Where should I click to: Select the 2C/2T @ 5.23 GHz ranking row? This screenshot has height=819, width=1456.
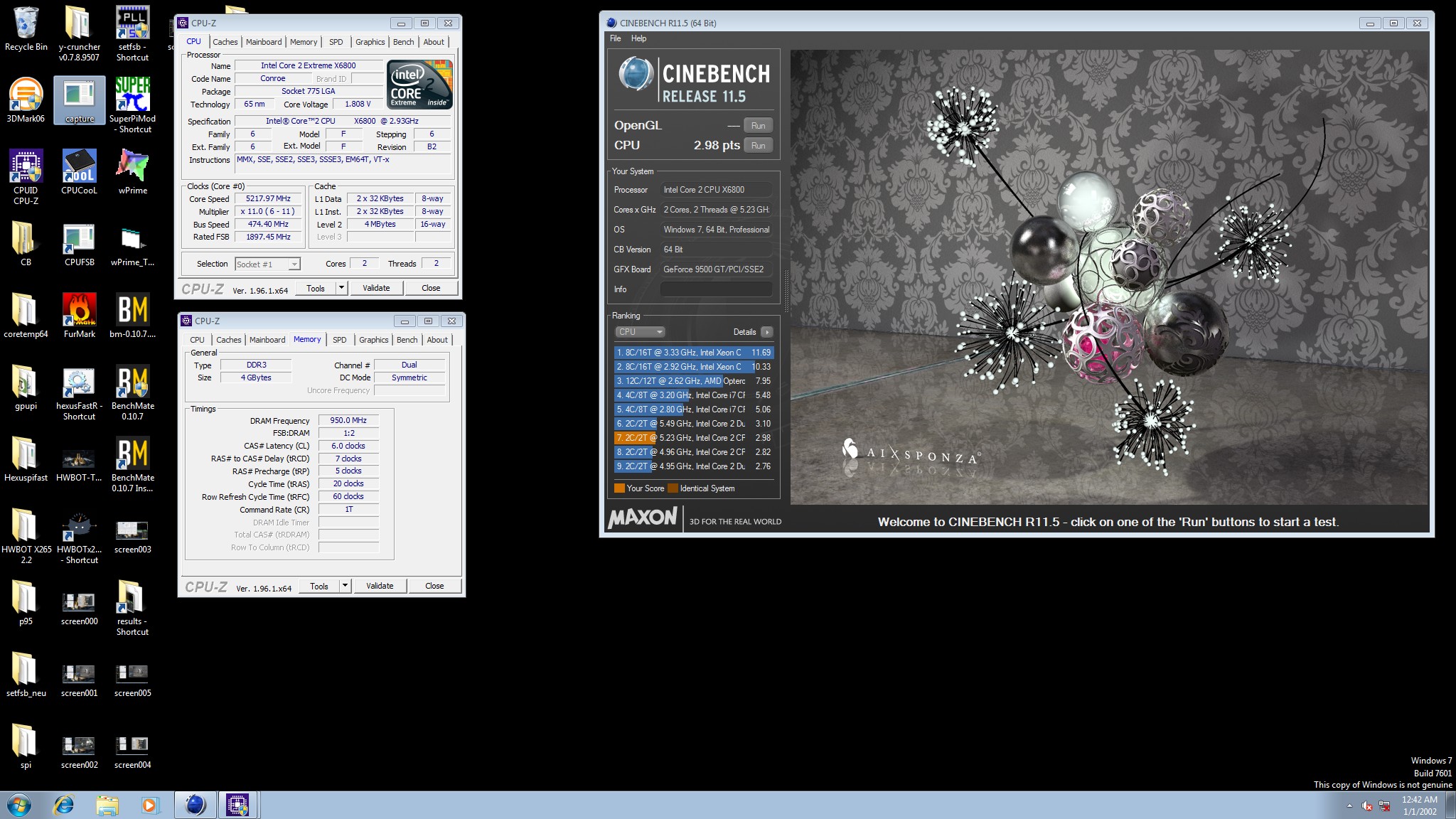(x=693, y=438)
